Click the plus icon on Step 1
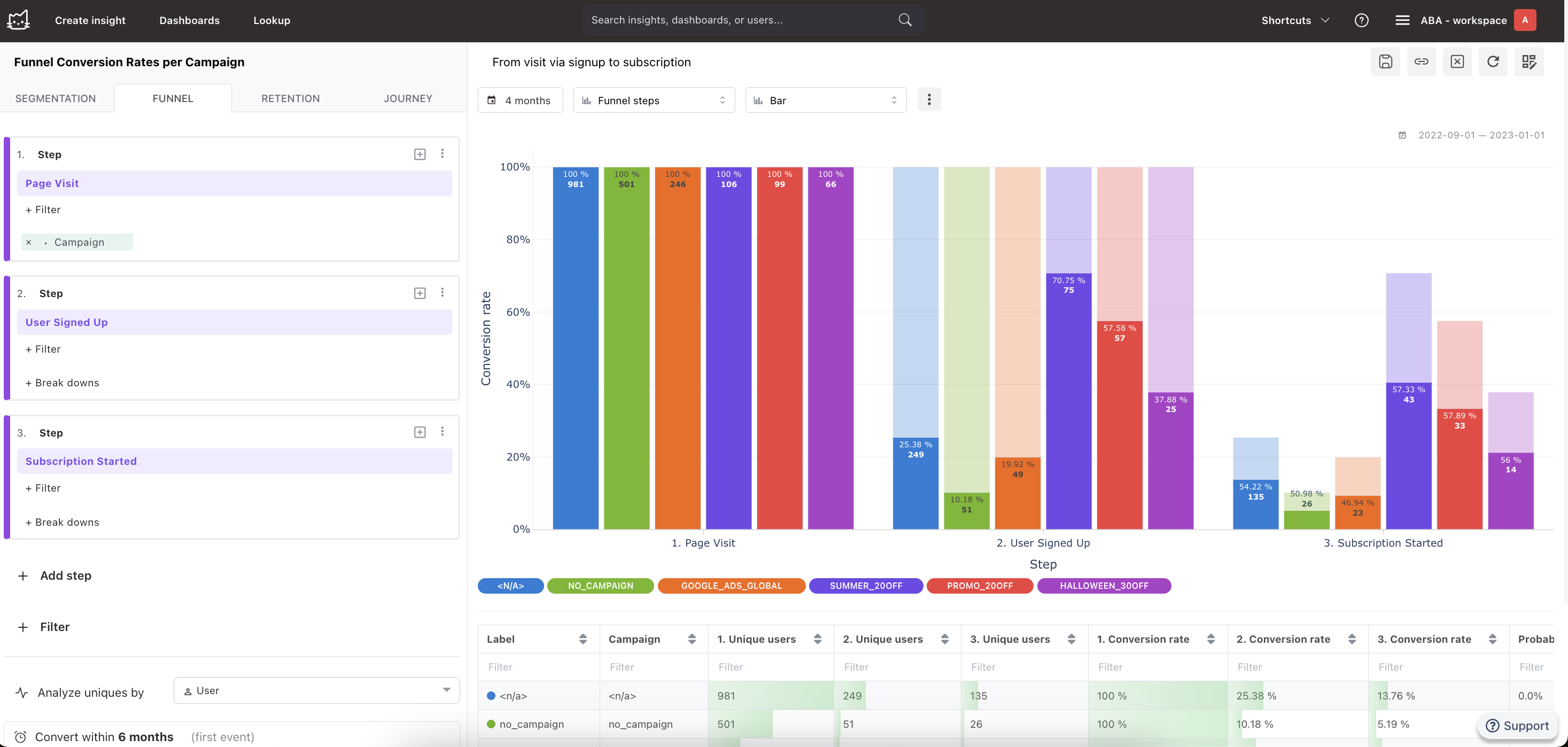1568x747 pixels. point(420,154)
